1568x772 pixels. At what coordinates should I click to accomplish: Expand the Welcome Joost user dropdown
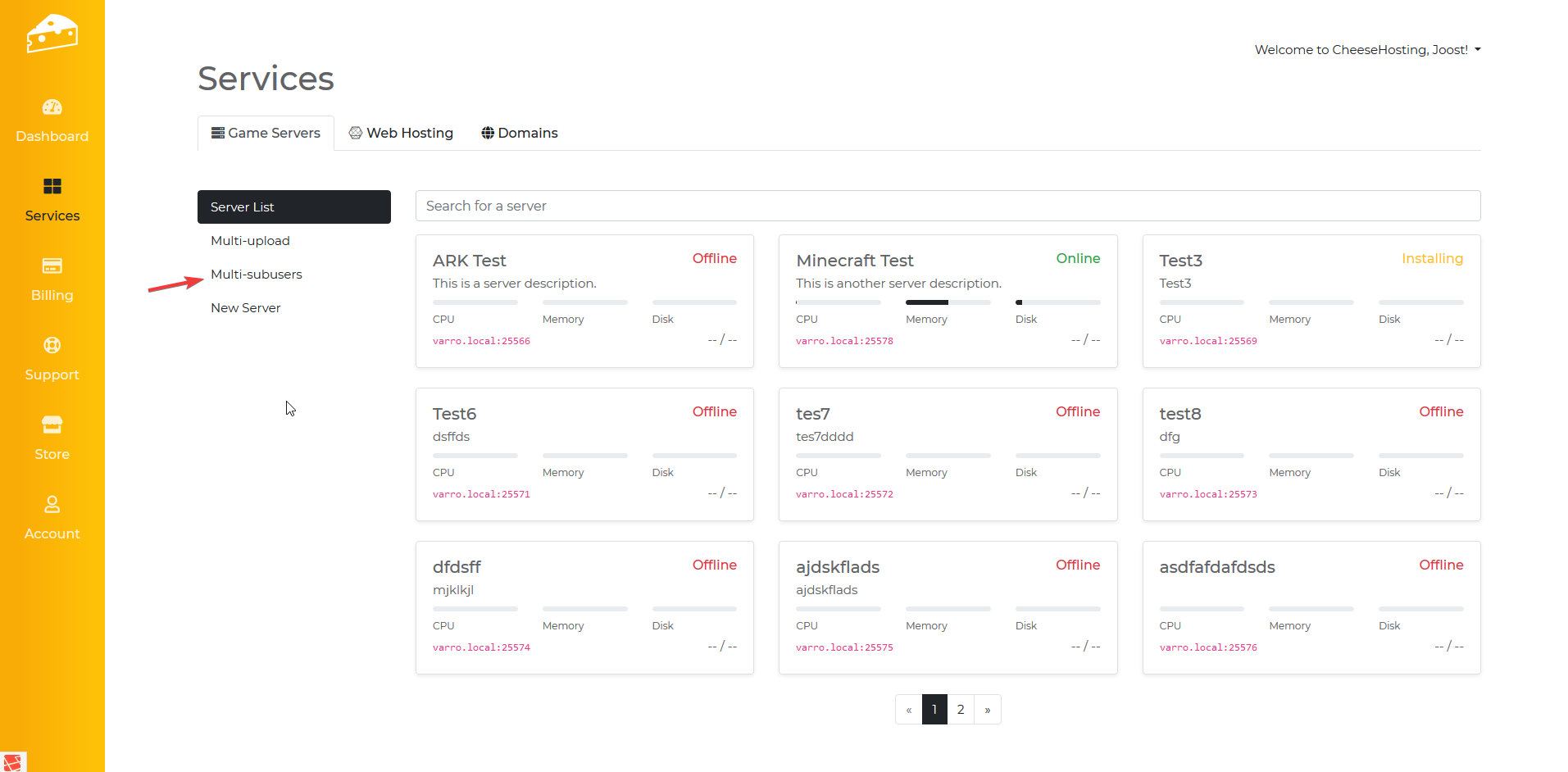point(1367,50)
